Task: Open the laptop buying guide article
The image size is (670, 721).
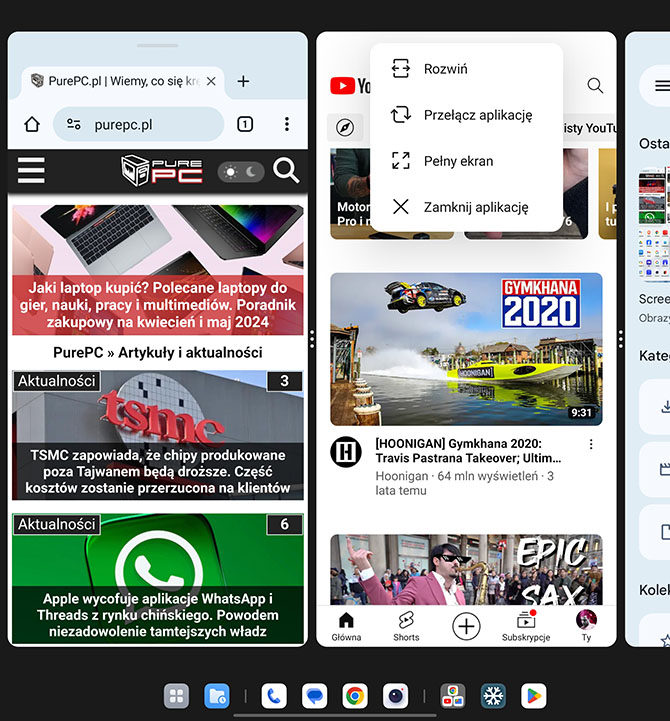Action: (x=158, y=270)
